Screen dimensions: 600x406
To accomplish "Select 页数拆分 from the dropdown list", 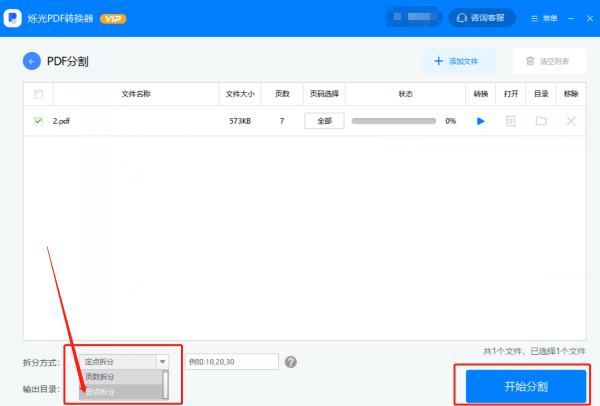I will point(121,377).
